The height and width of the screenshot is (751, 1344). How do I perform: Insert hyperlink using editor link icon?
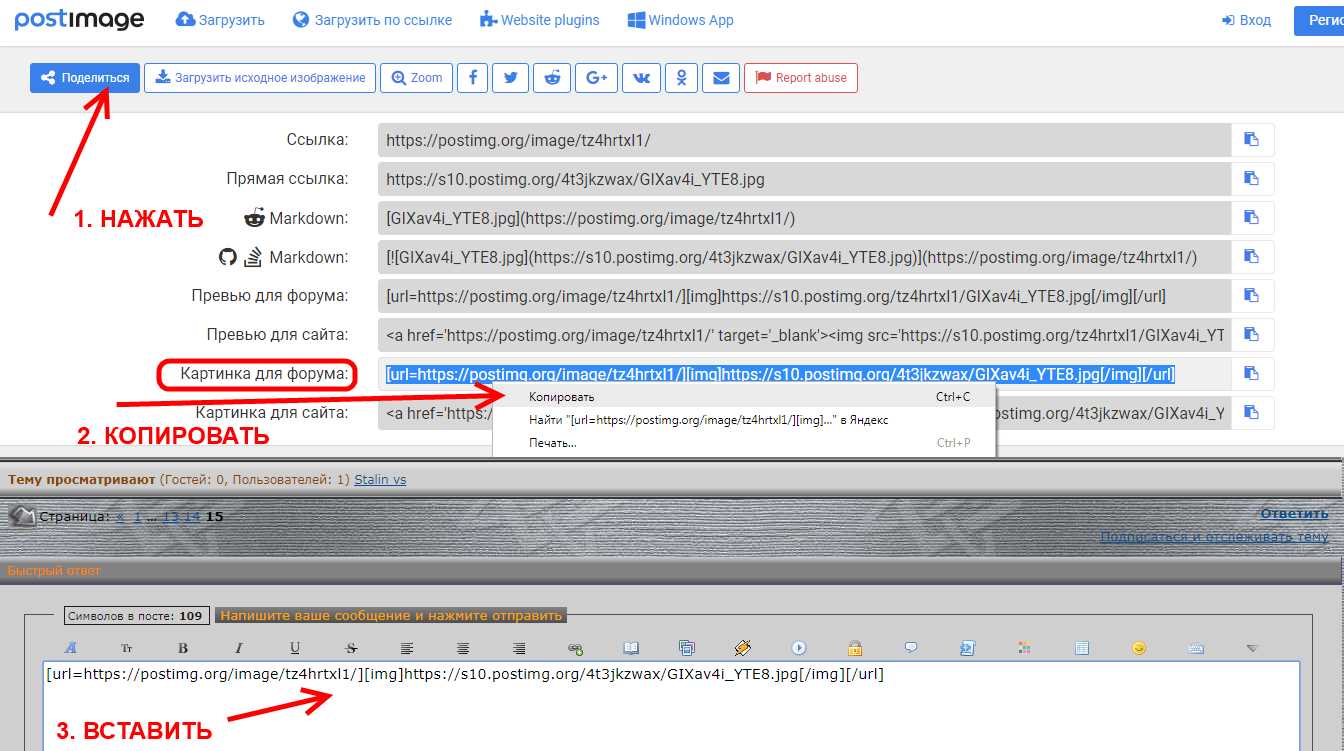click(575, 648)
